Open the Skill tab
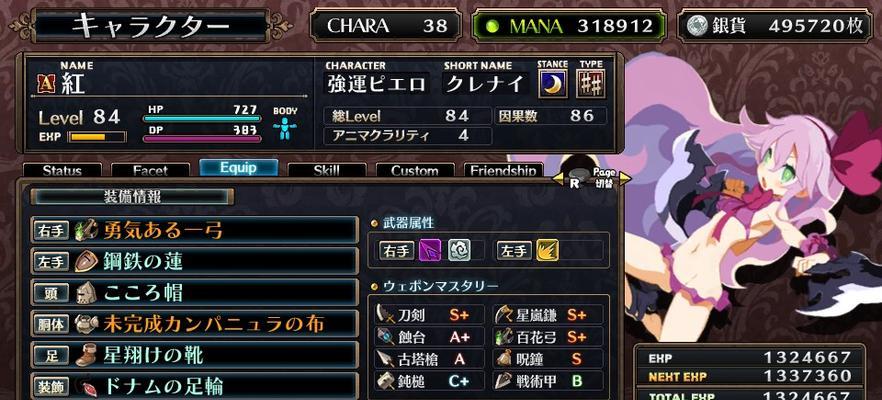 327,171
